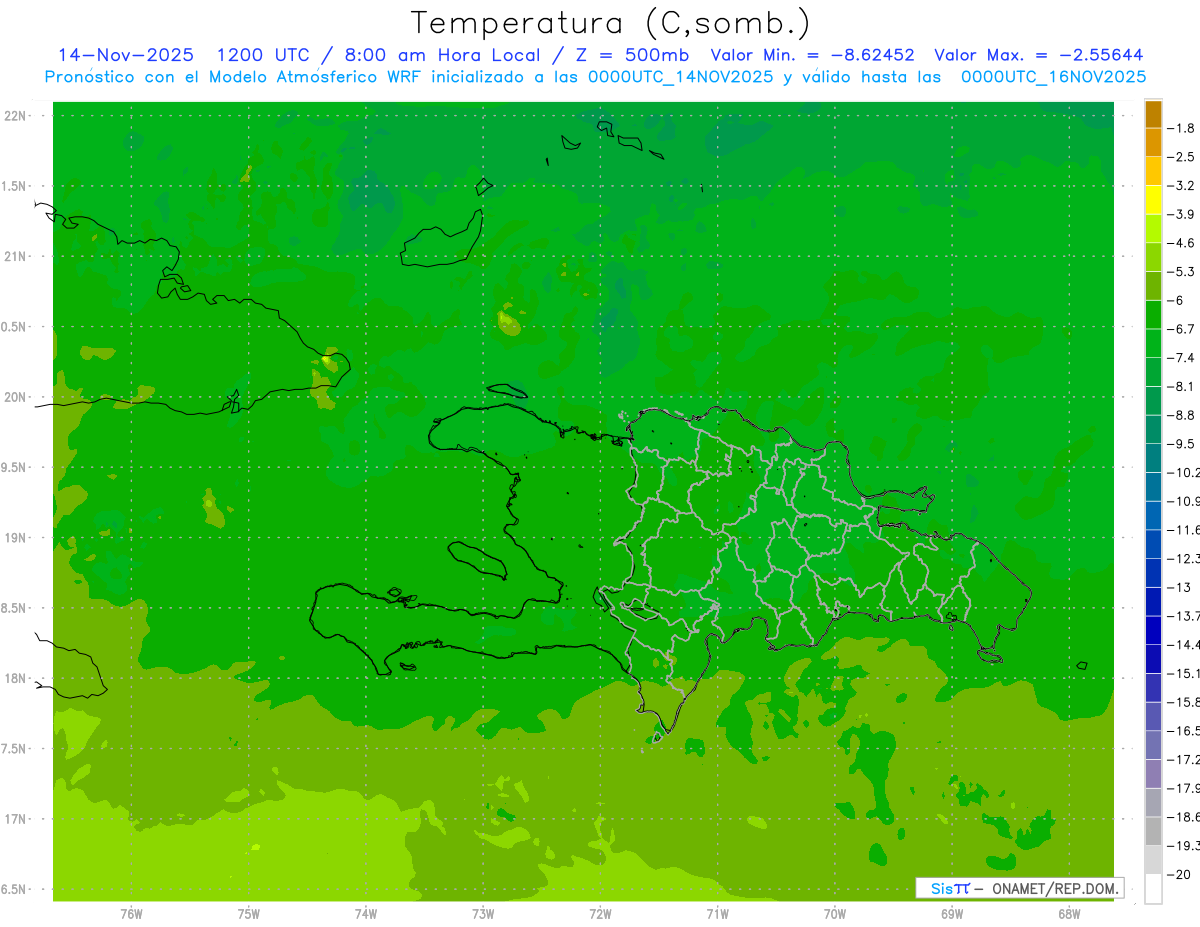Click the title 'Temperatura (C,somb.)'
This screenshot has height=927, width=1200.
tap(611, 23)
